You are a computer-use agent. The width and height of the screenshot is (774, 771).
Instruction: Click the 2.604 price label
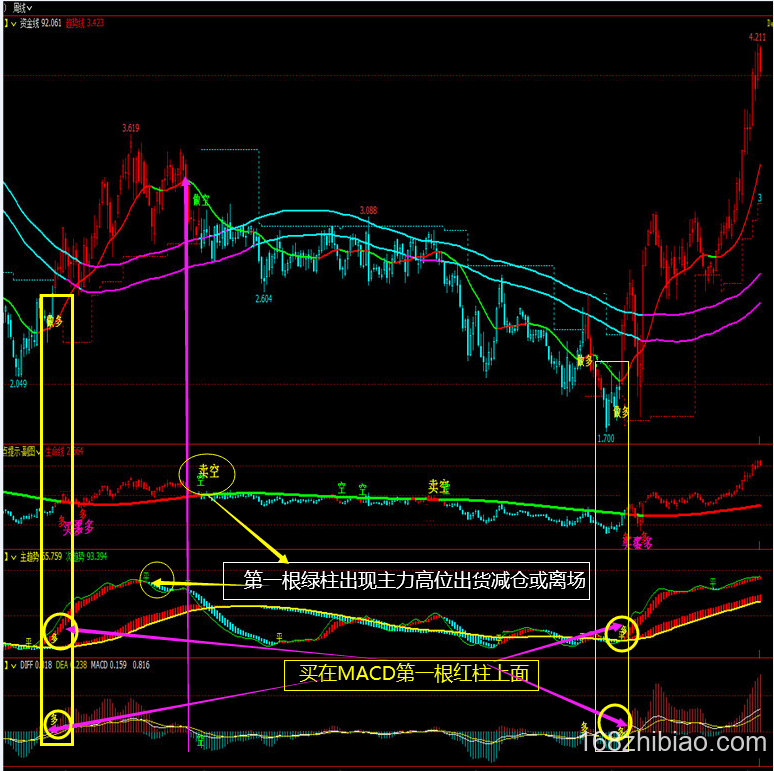[x=264, y=299]
